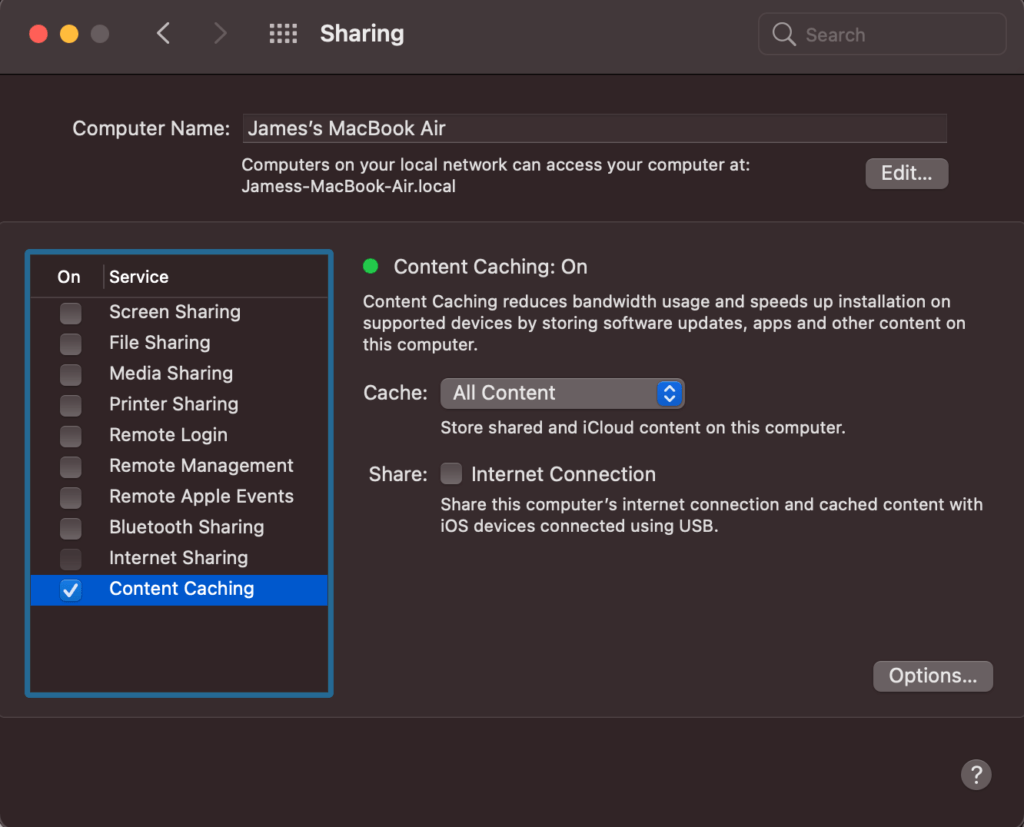Click into the Search field

pyautogui.click(x=895, y=34)
